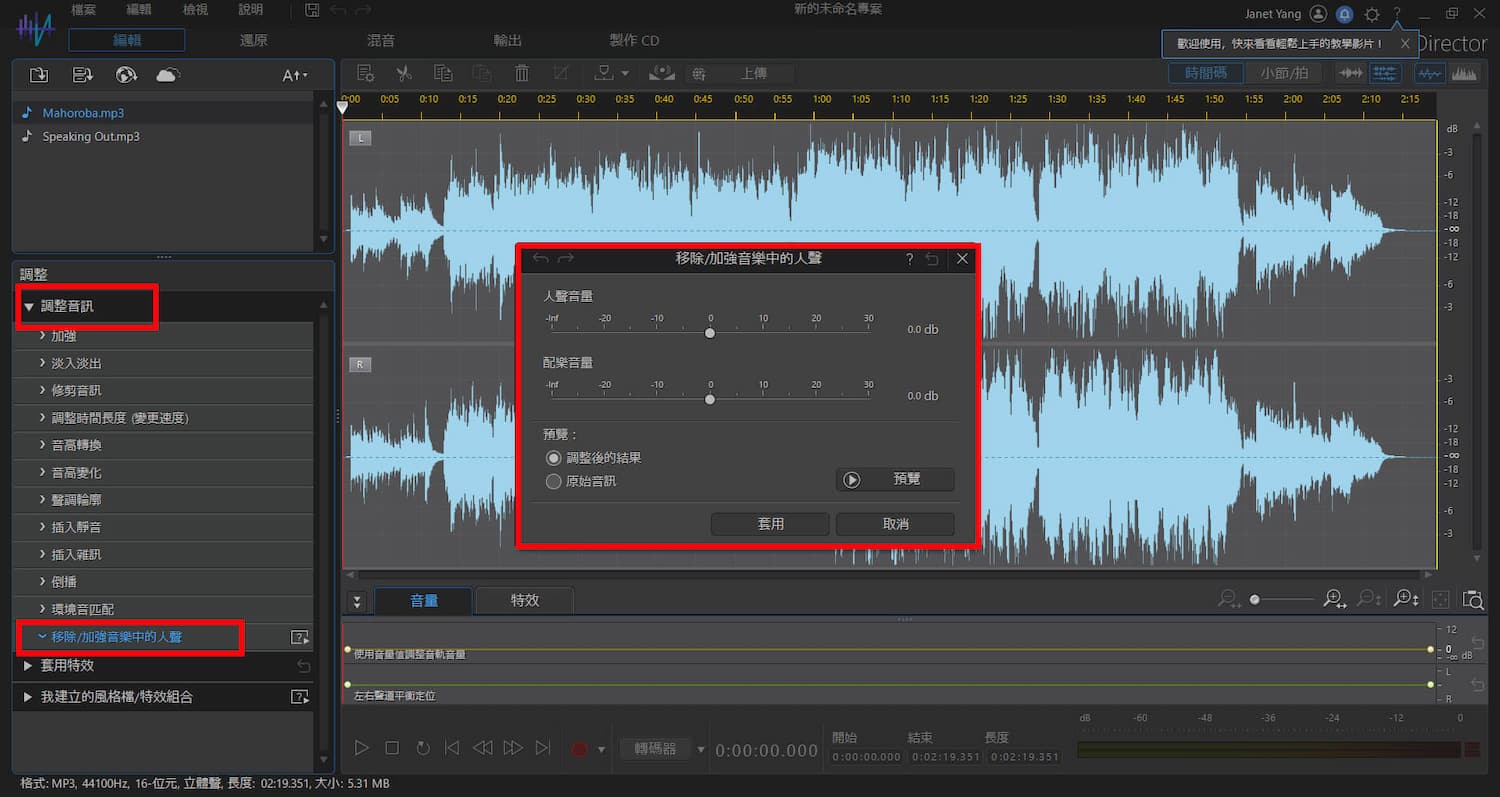The height and width of the screenshot is (797, 1500).
Task: Click the download media from web icon
Action: pyautogui.click(x=125, y=75)
